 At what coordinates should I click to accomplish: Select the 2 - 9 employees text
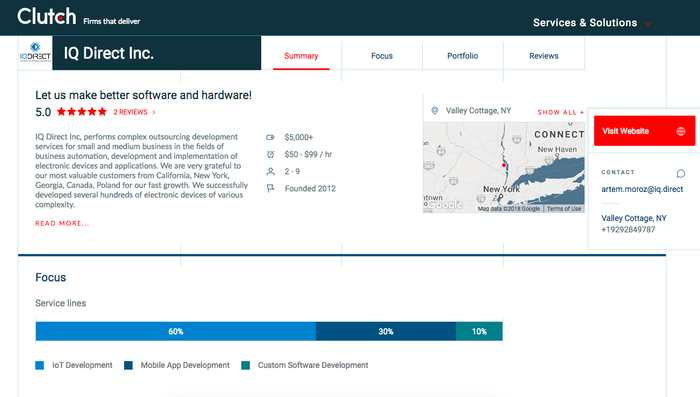coord(292,171)
